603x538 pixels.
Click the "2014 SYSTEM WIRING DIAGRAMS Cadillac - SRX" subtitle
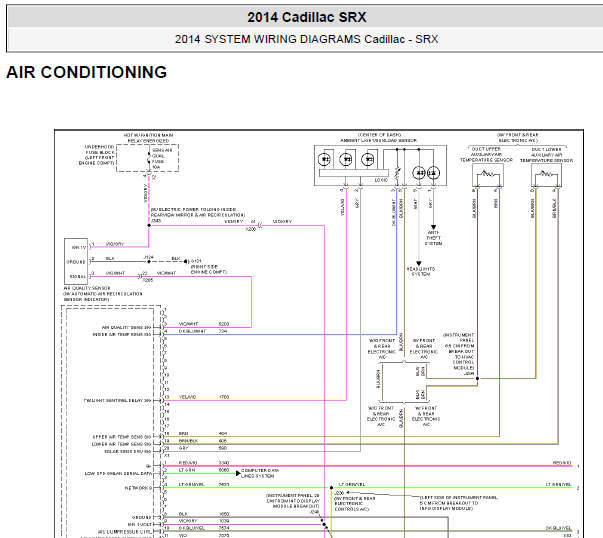coord(306,39)
